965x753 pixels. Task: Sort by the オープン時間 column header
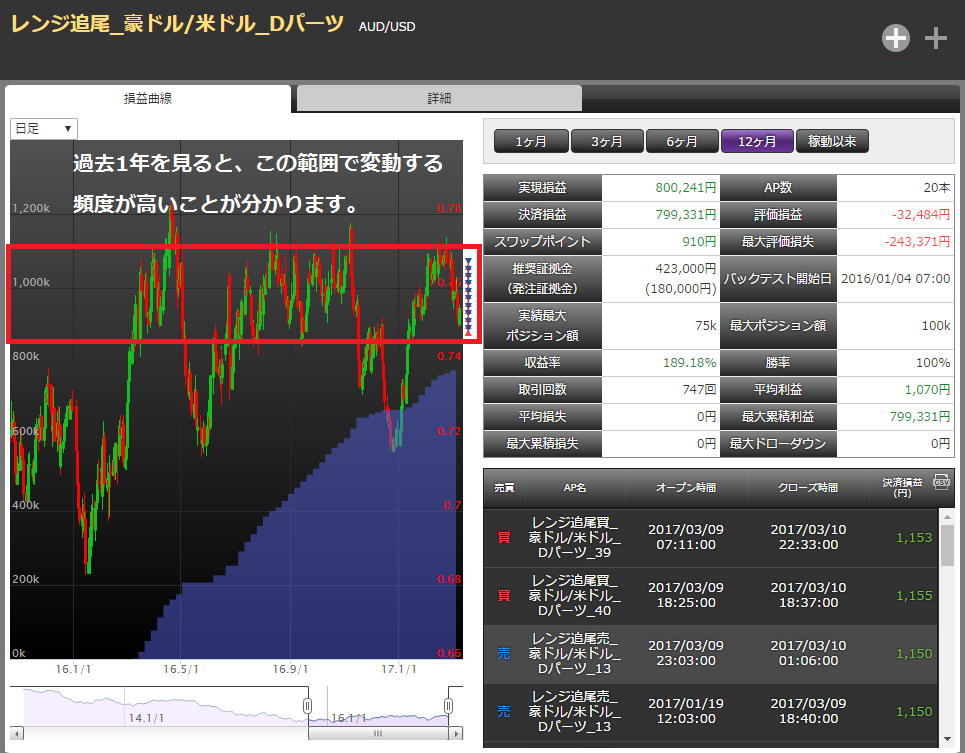pyautogui.click(x=685, y=488)
